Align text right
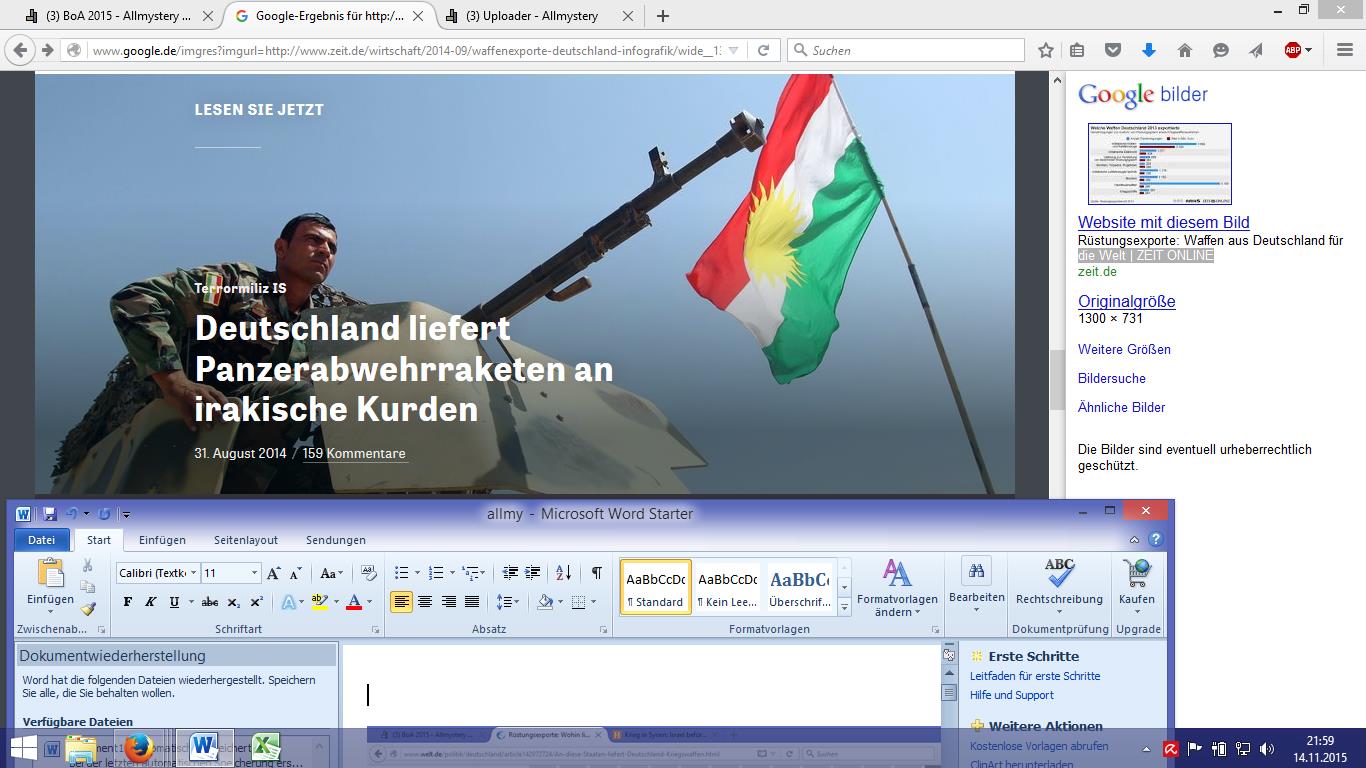This screenshot has height=768, width=1366. click(449, 602)
